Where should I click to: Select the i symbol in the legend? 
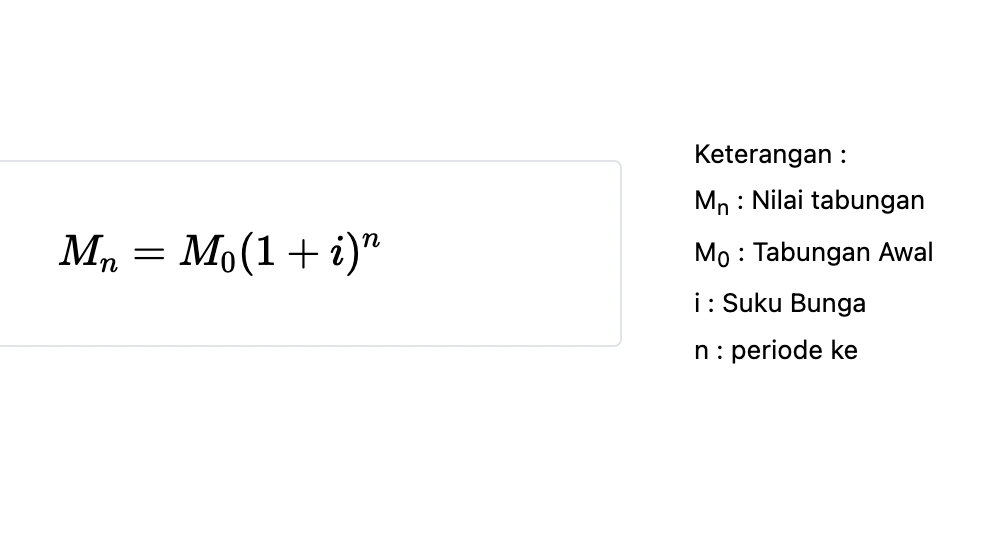(697, 303)
